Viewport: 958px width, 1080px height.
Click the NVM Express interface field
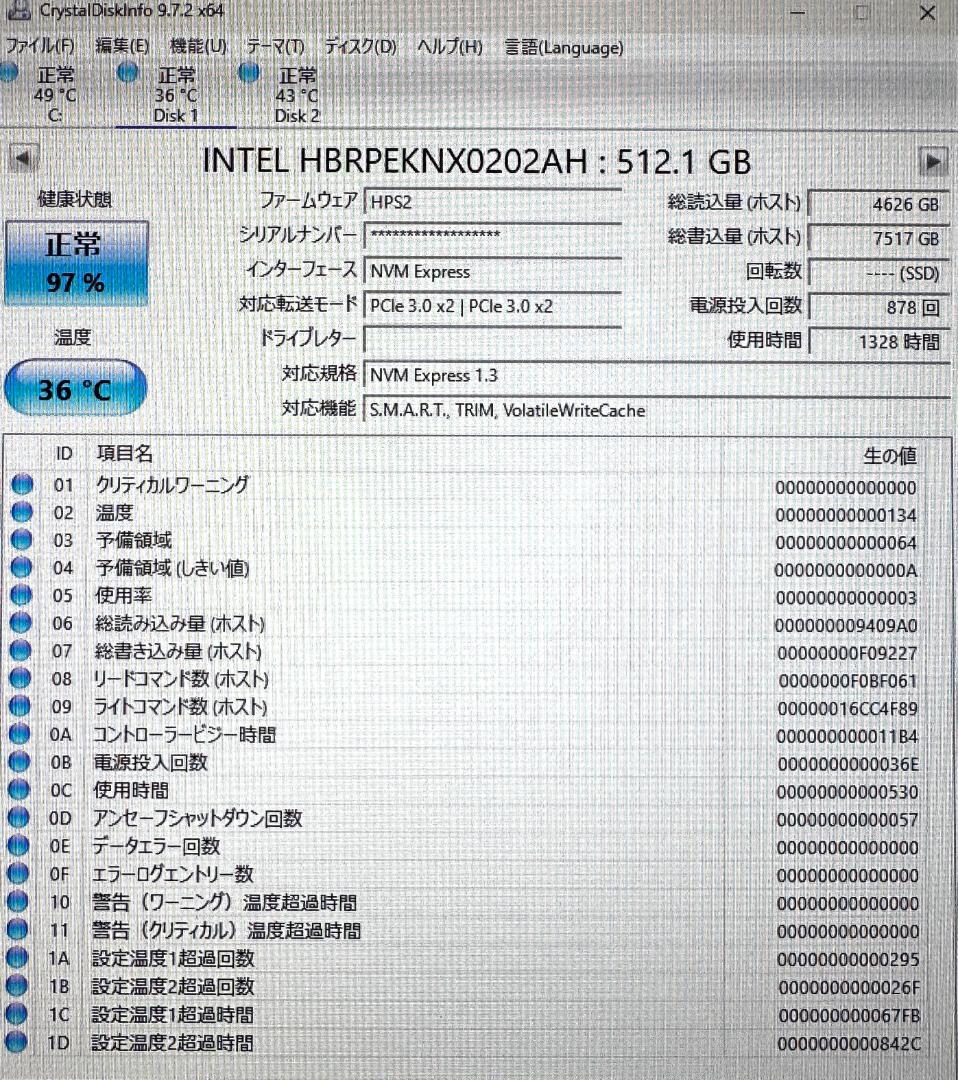pos(492,271)
